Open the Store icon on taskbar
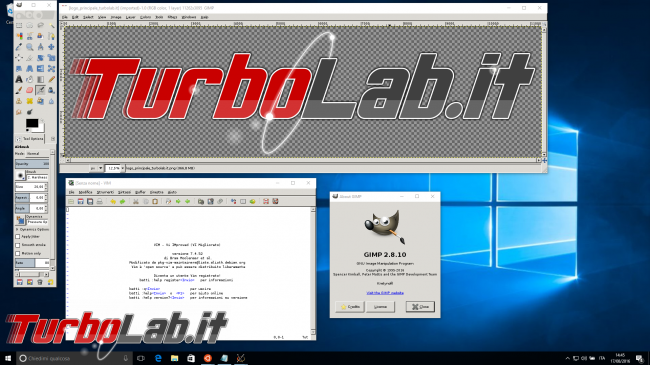Viewport: 650px width, 365px height. tap(191, 358)
